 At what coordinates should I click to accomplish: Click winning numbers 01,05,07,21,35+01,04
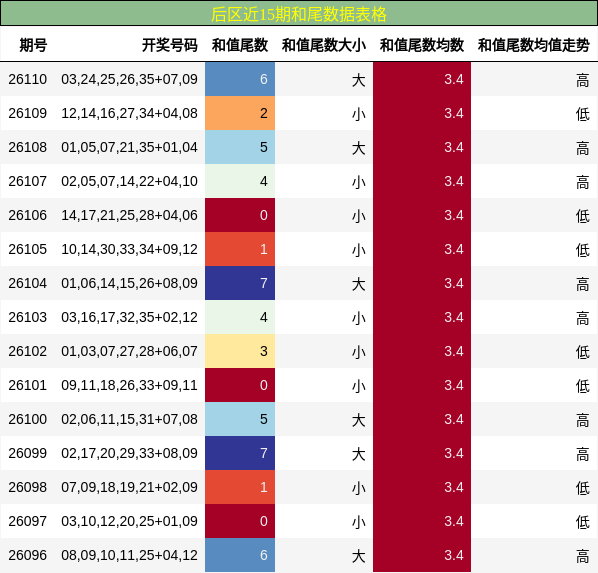tap(129, 147)
